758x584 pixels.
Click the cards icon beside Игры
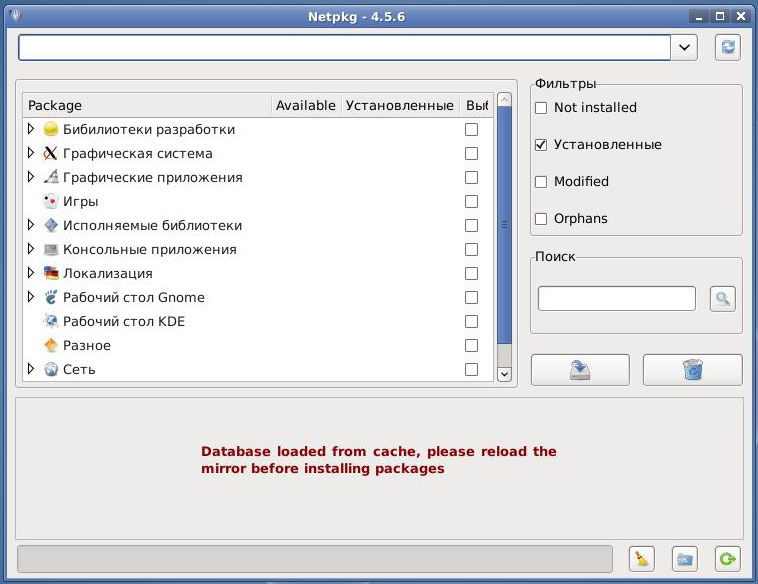(x=51, y=201)
